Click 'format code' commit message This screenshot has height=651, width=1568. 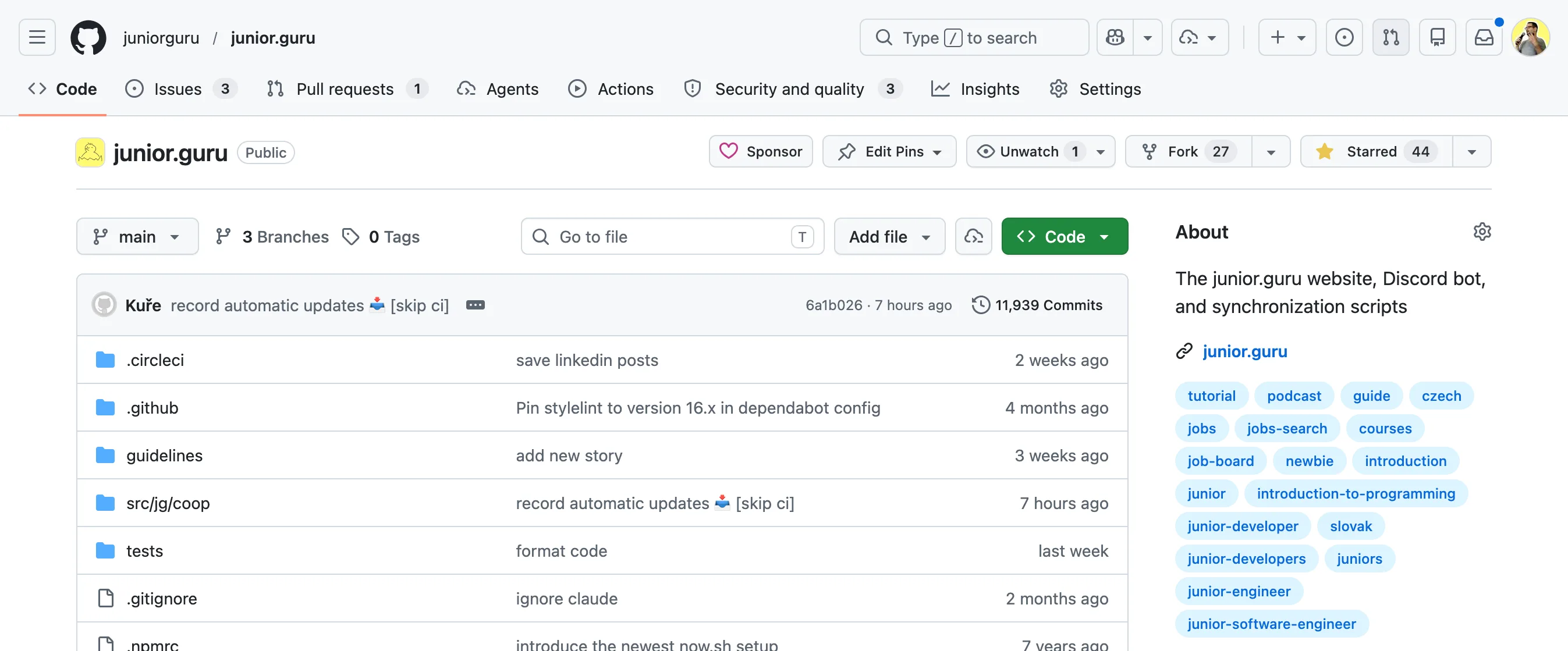pyautogui.click(x=561, y=550)
